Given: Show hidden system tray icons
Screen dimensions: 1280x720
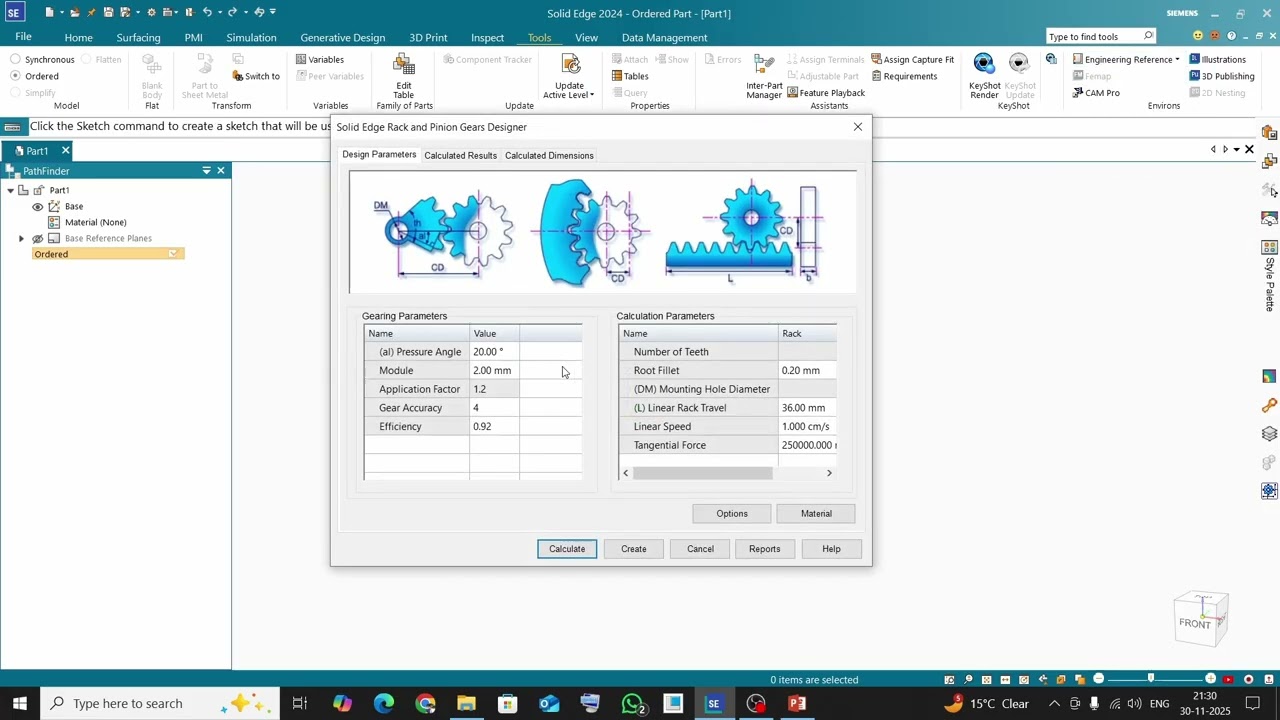Looking at the screenshot, I should (x=1055, y=703).
